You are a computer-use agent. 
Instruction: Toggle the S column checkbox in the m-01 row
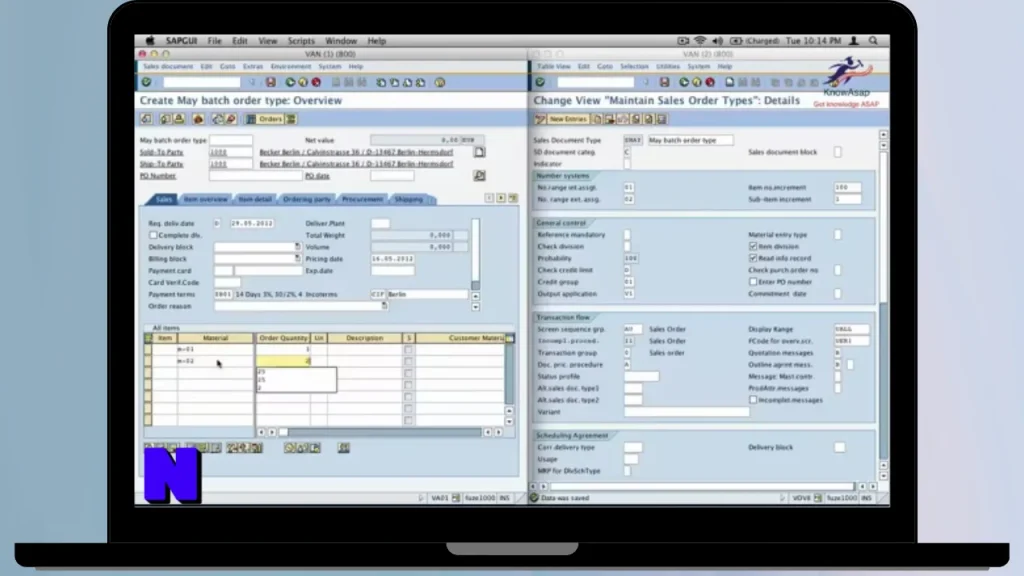[x=408, y=349]
